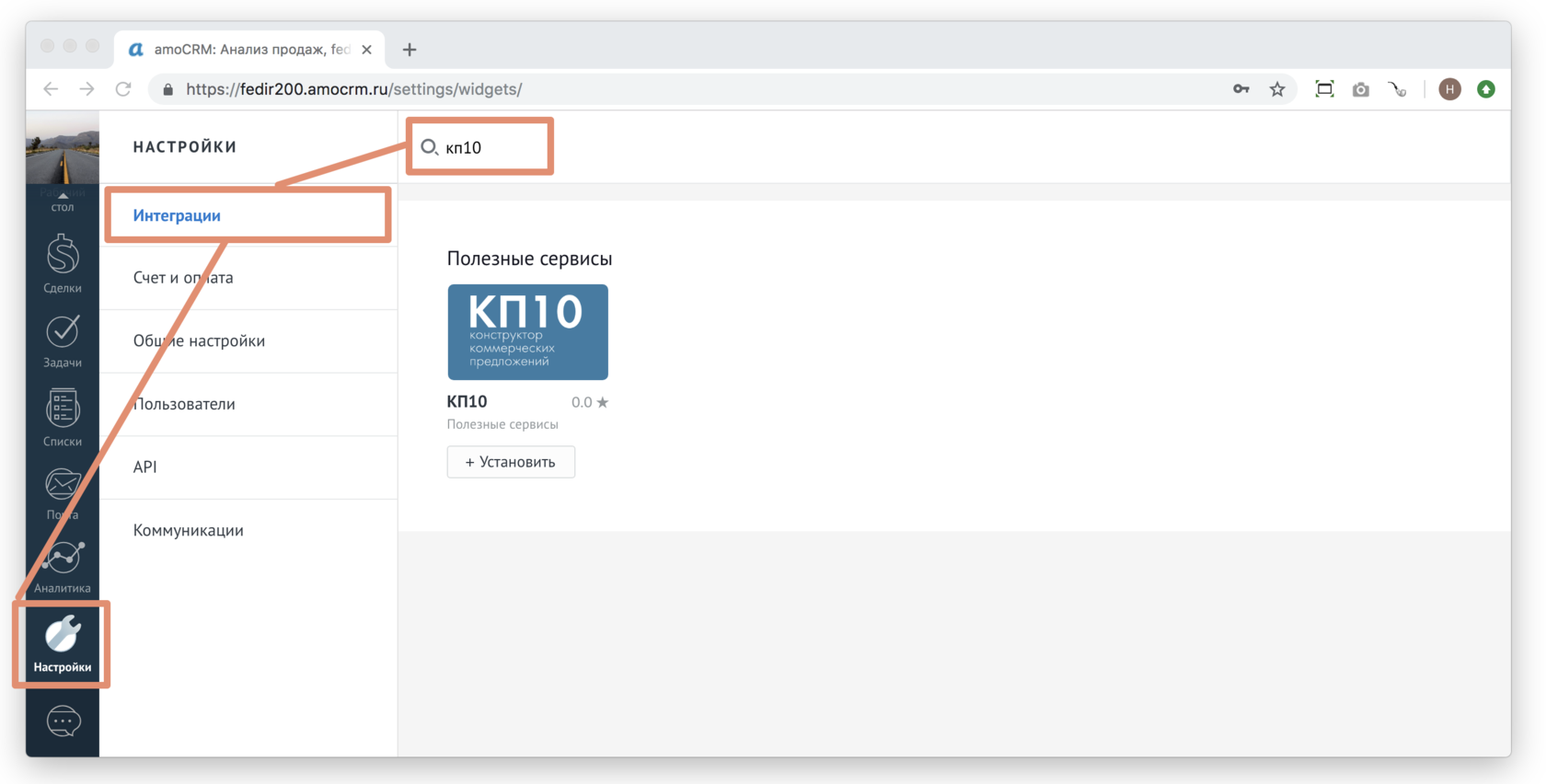The image size is (1546, 784).
Task: Click the Полезные сервисы section heading
Action: (x=529, y=259)
